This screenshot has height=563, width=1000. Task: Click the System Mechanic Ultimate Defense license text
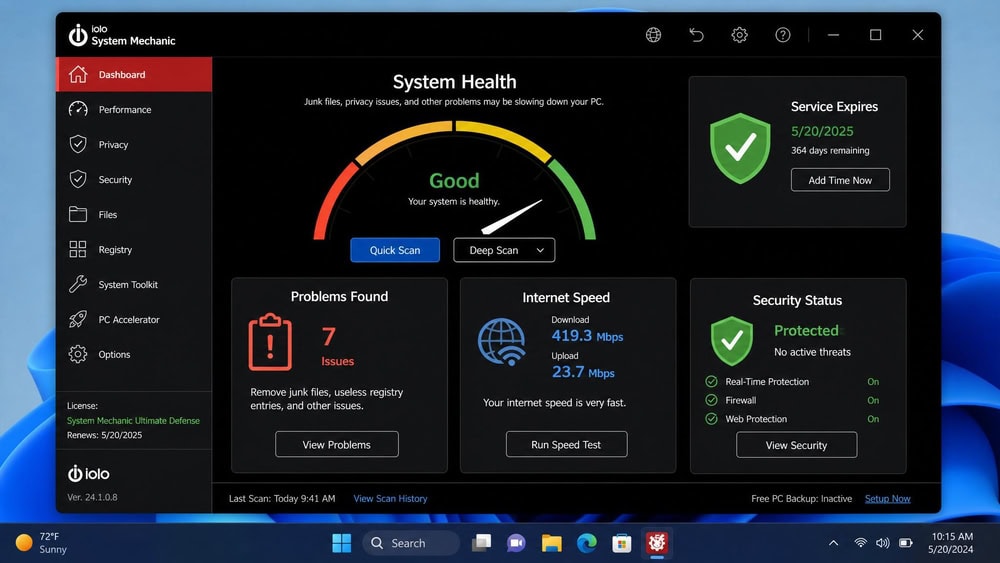click(x=133, y=421)
